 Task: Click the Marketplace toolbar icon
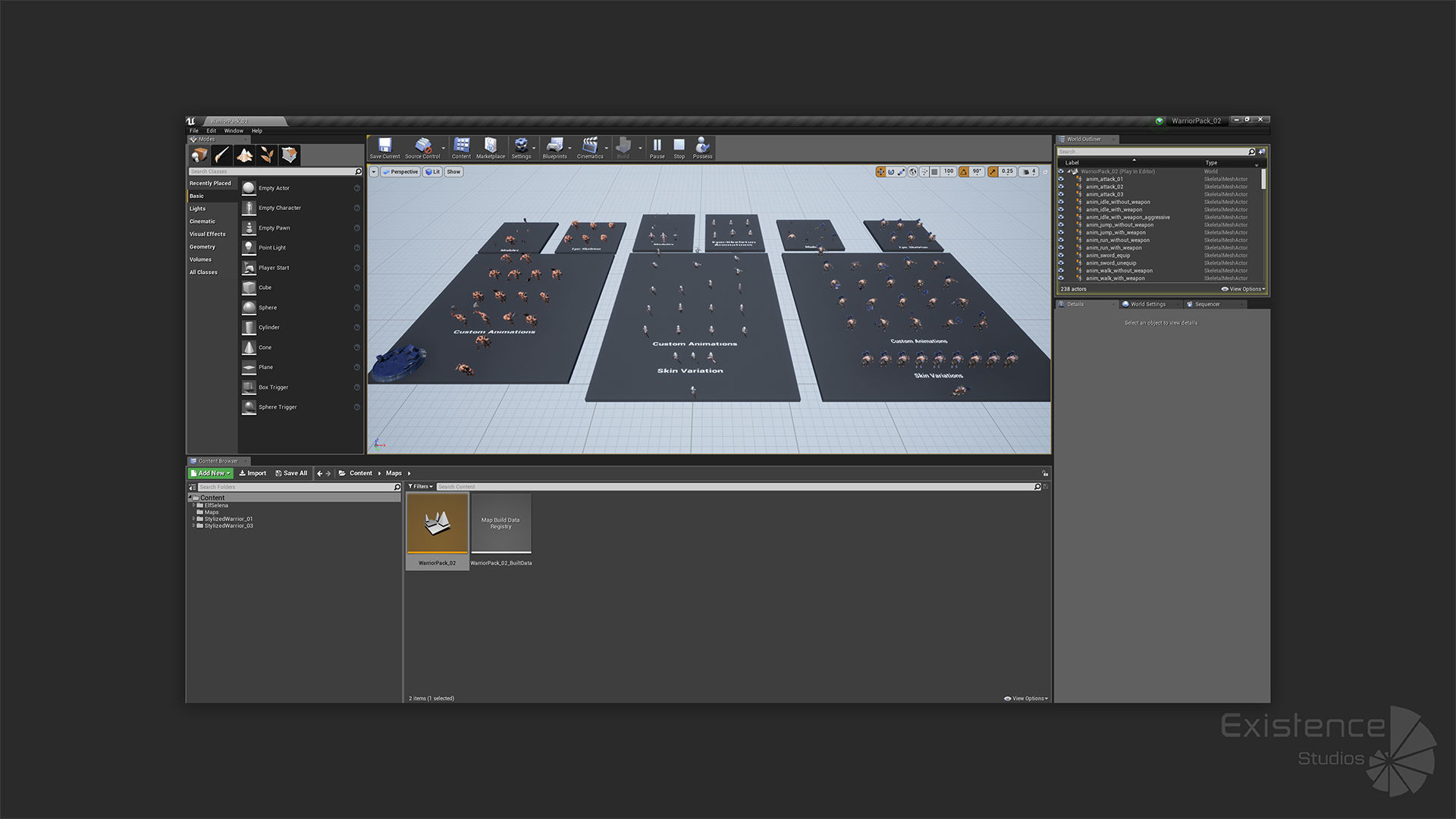tap(490, 146)
